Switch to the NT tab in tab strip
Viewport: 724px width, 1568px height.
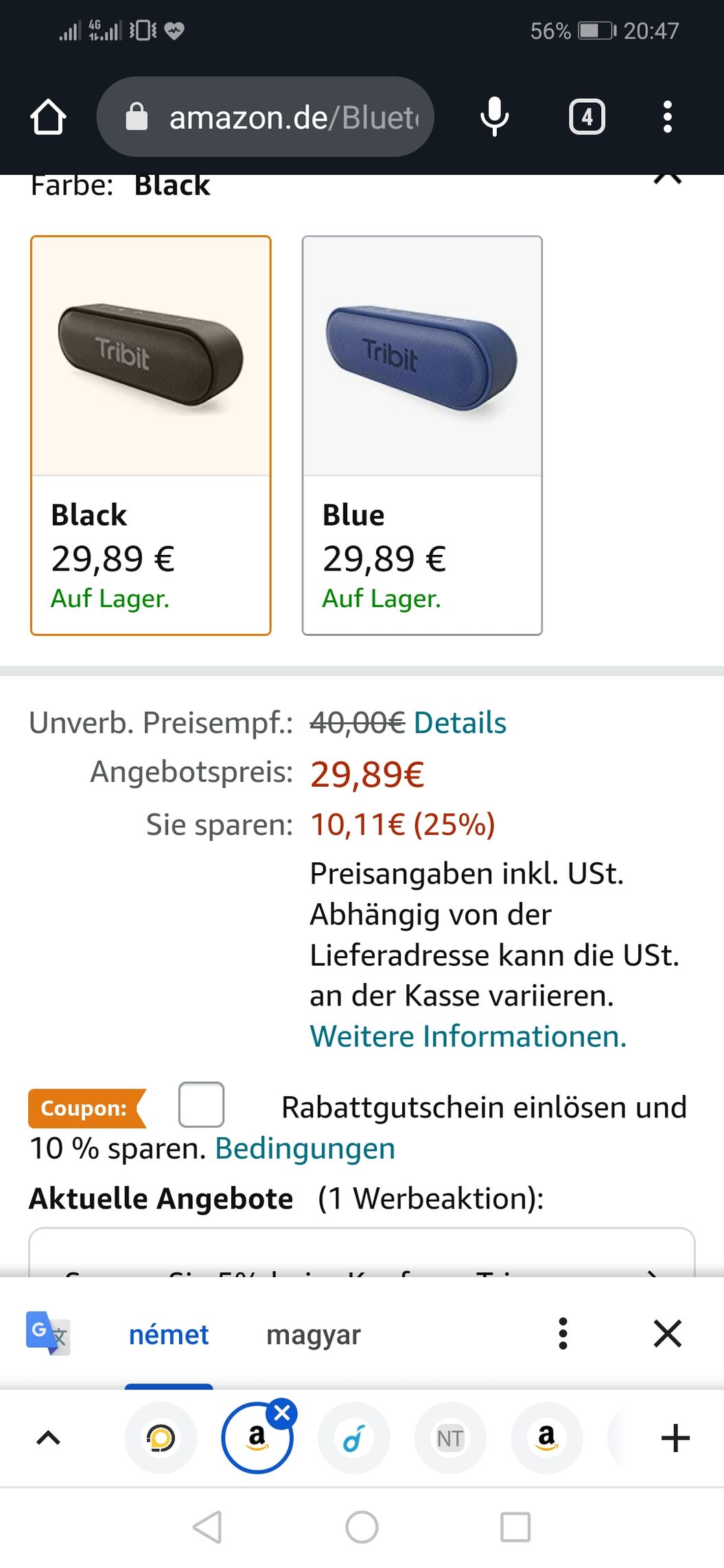pos(450,1438)
